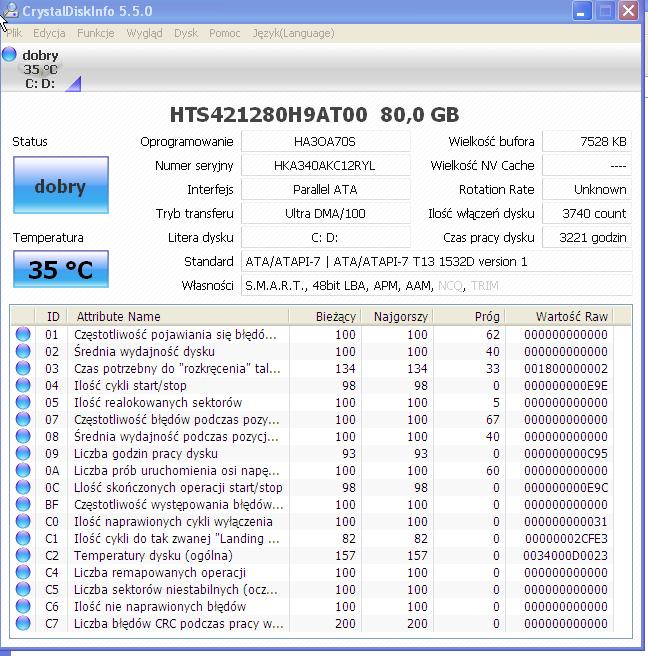Image resolution: width=648 pixels, height=656 pixels.
Task: Click the firmware field HA3OA70S
Action: pos(325,141)
